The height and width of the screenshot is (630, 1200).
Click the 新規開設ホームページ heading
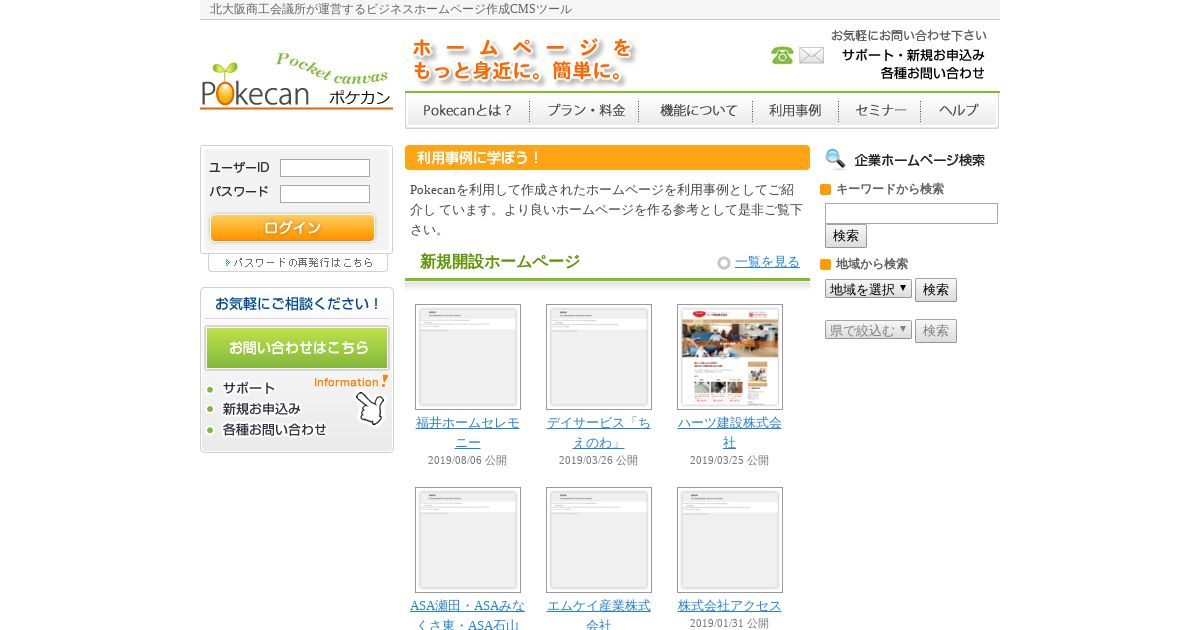point(500,262)
